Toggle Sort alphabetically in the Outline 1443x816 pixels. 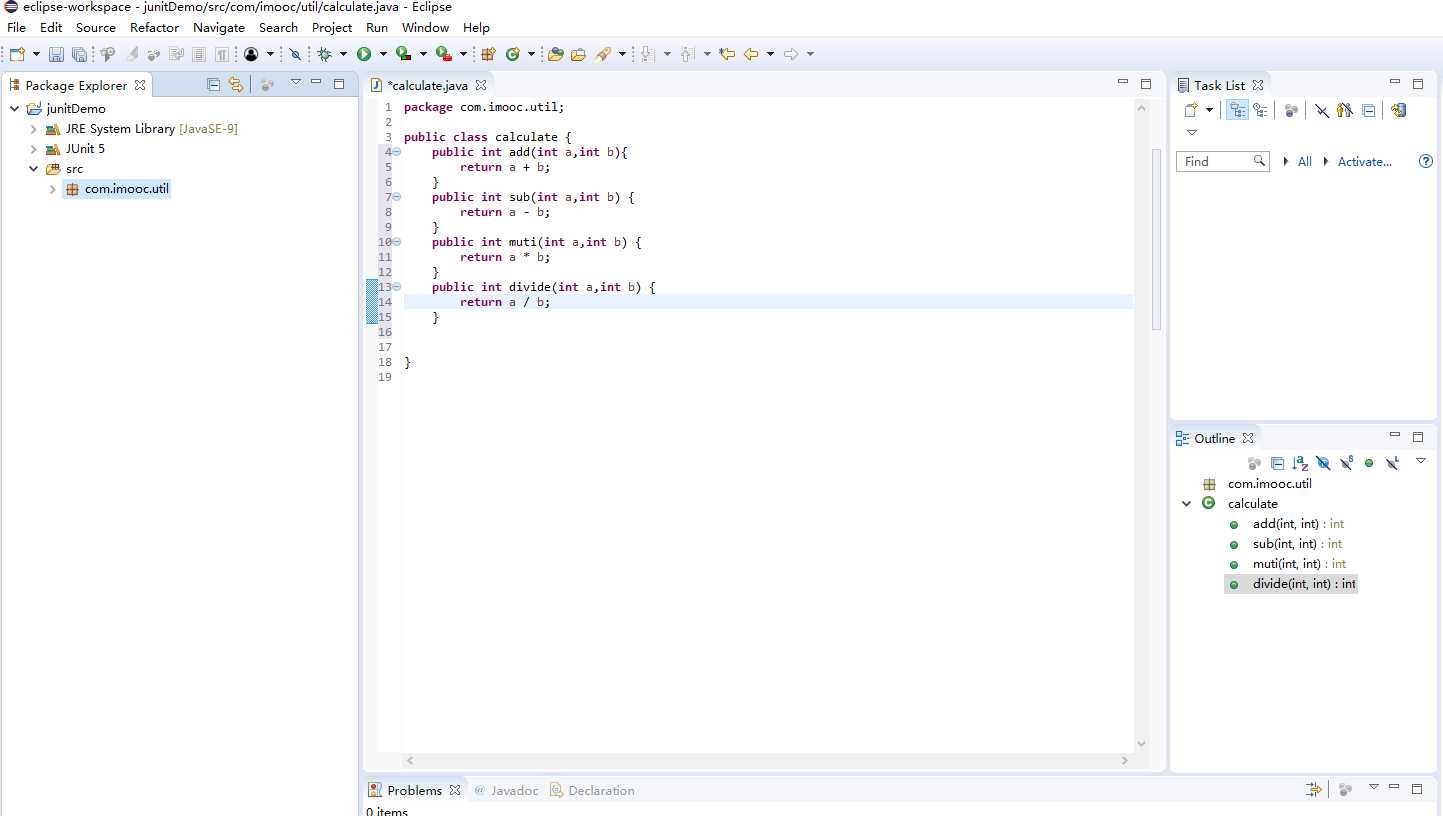pyautogui.click(x=1300, y=463)
